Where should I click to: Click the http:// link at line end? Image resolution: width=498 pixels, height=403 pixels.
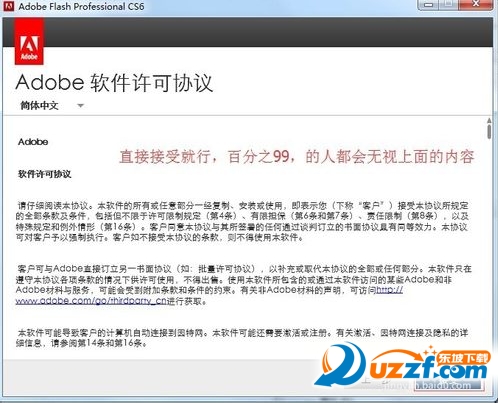point(389,290)
